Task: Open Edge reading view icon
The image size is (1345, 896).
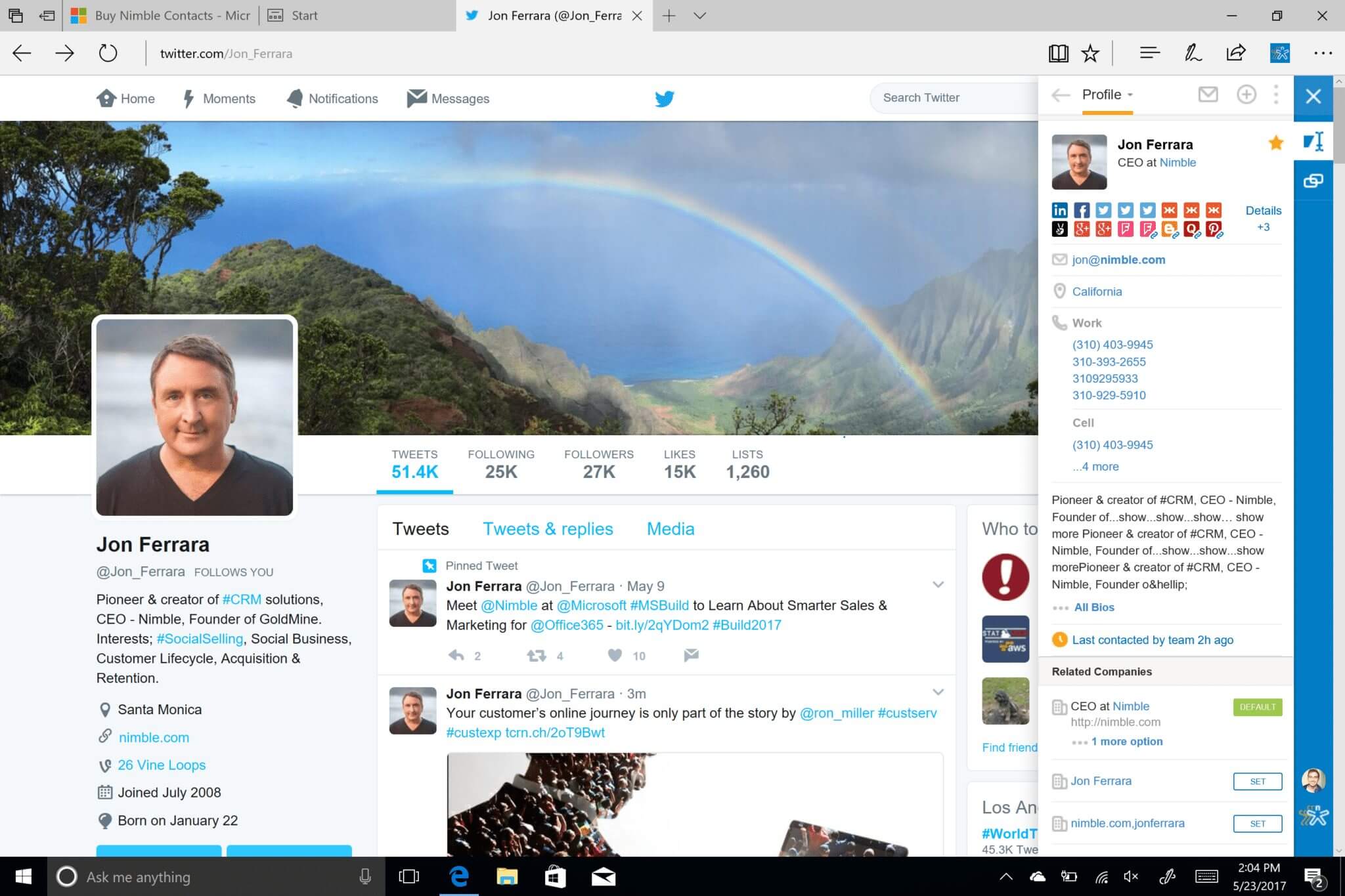Action: [x=1058, y=53]
